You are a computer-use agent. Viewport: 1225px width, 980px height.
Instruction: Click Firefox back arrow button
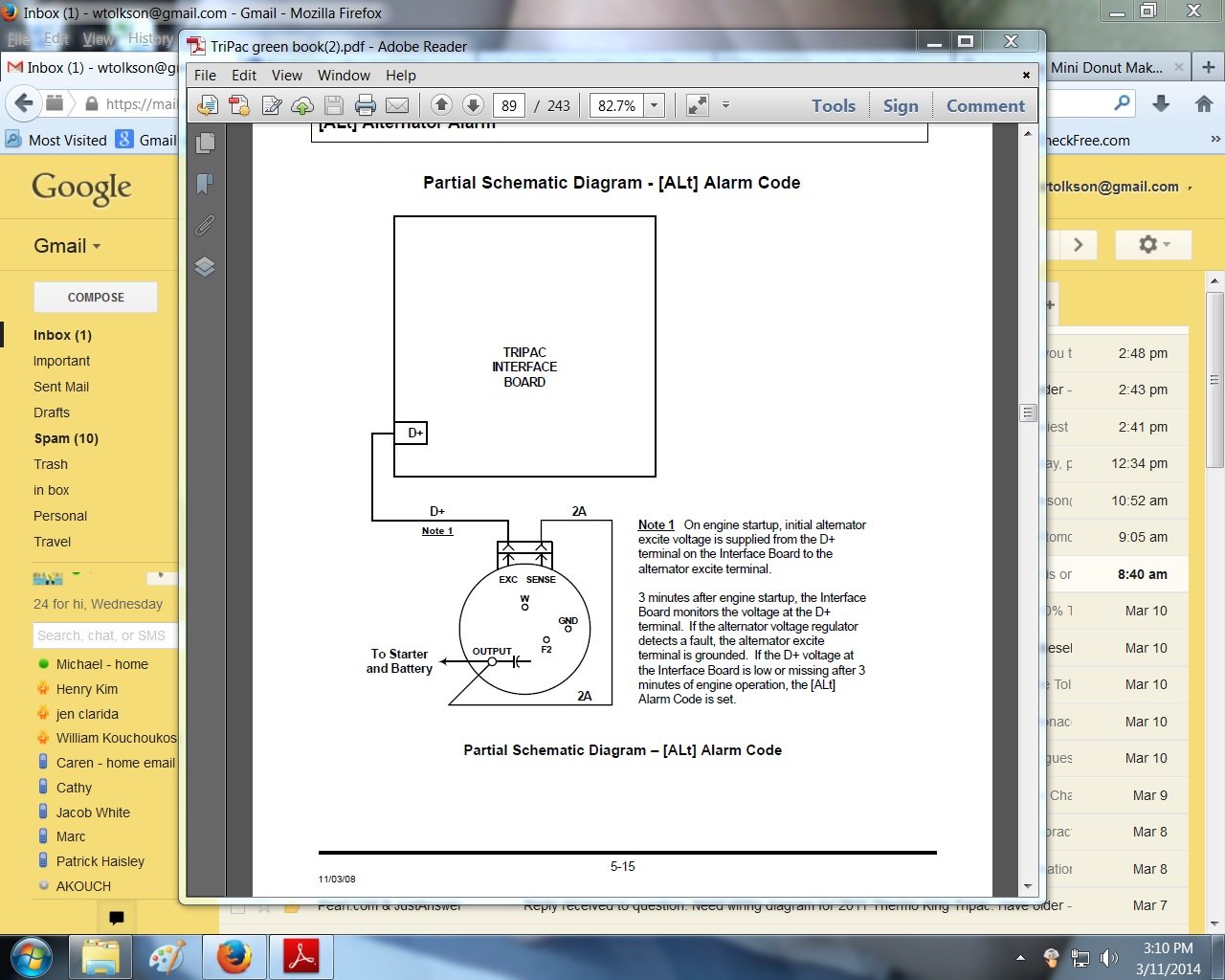click(x=24, y=103)
